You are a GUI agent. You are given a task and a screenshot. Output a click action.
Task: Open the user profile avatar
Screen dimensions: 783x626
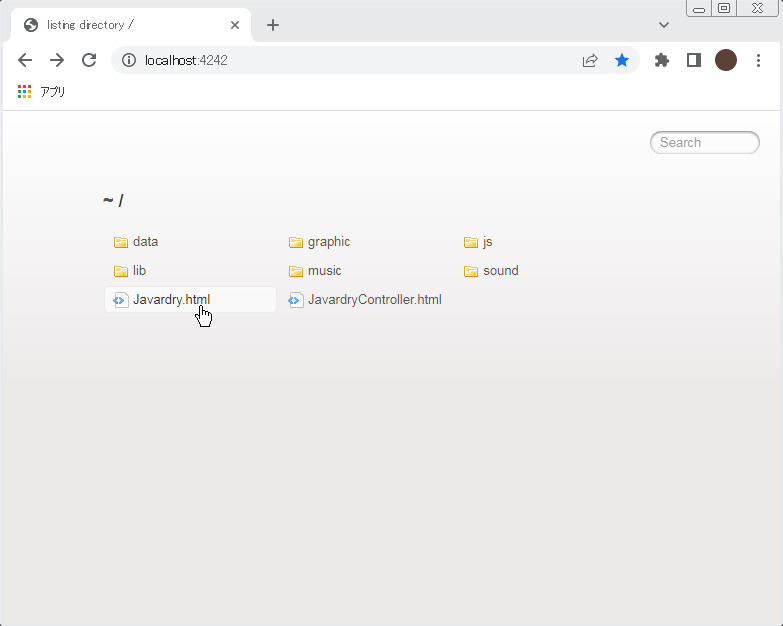click(726, 60)
